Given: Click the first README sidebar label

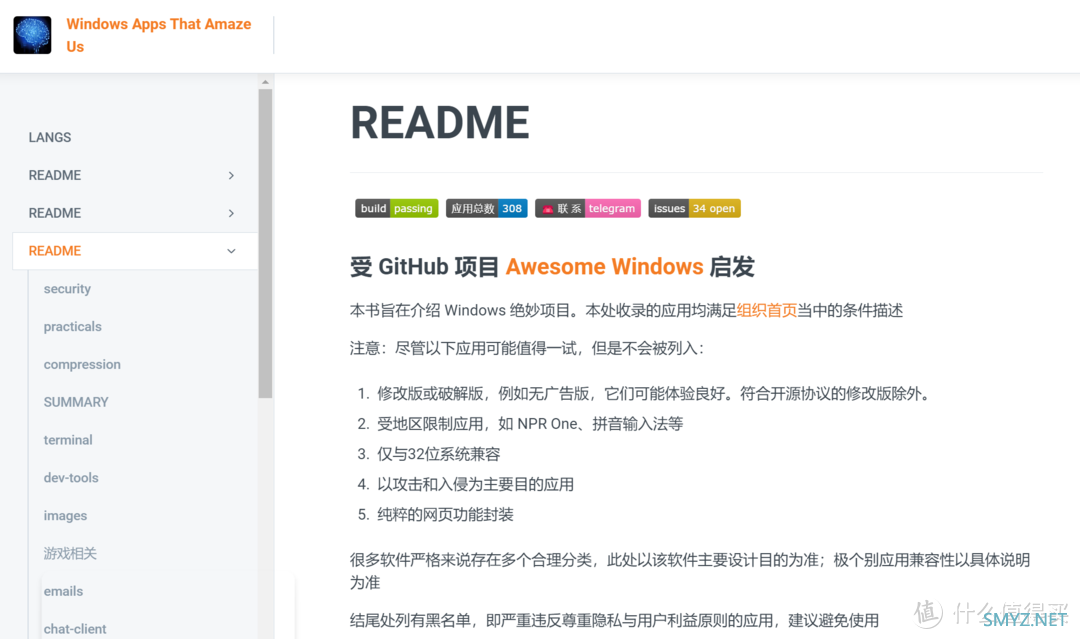Looking at the screenshot, I should [x=54, y=176].
